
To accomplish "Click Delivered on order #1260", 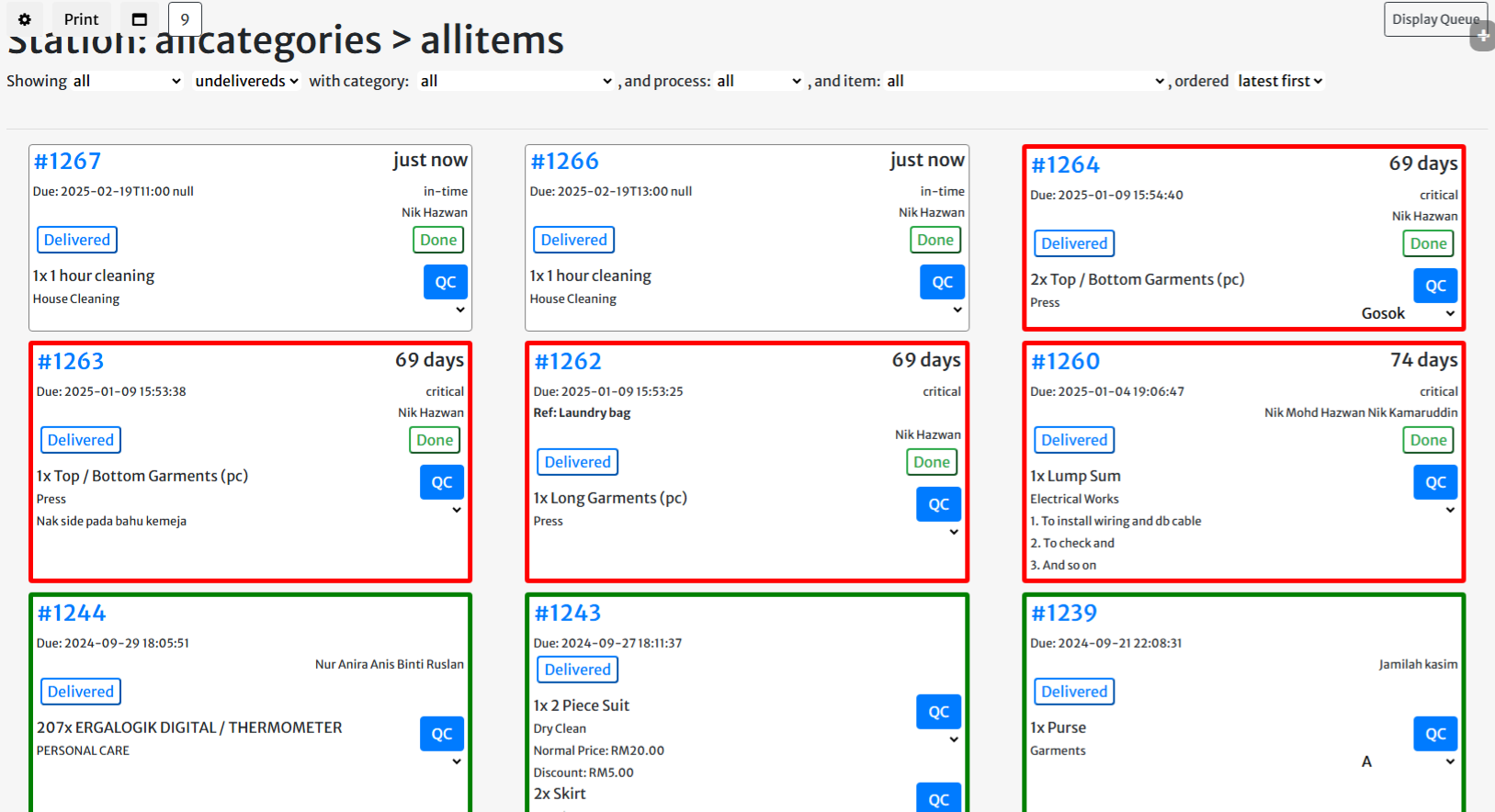I will pos(1074,440).
